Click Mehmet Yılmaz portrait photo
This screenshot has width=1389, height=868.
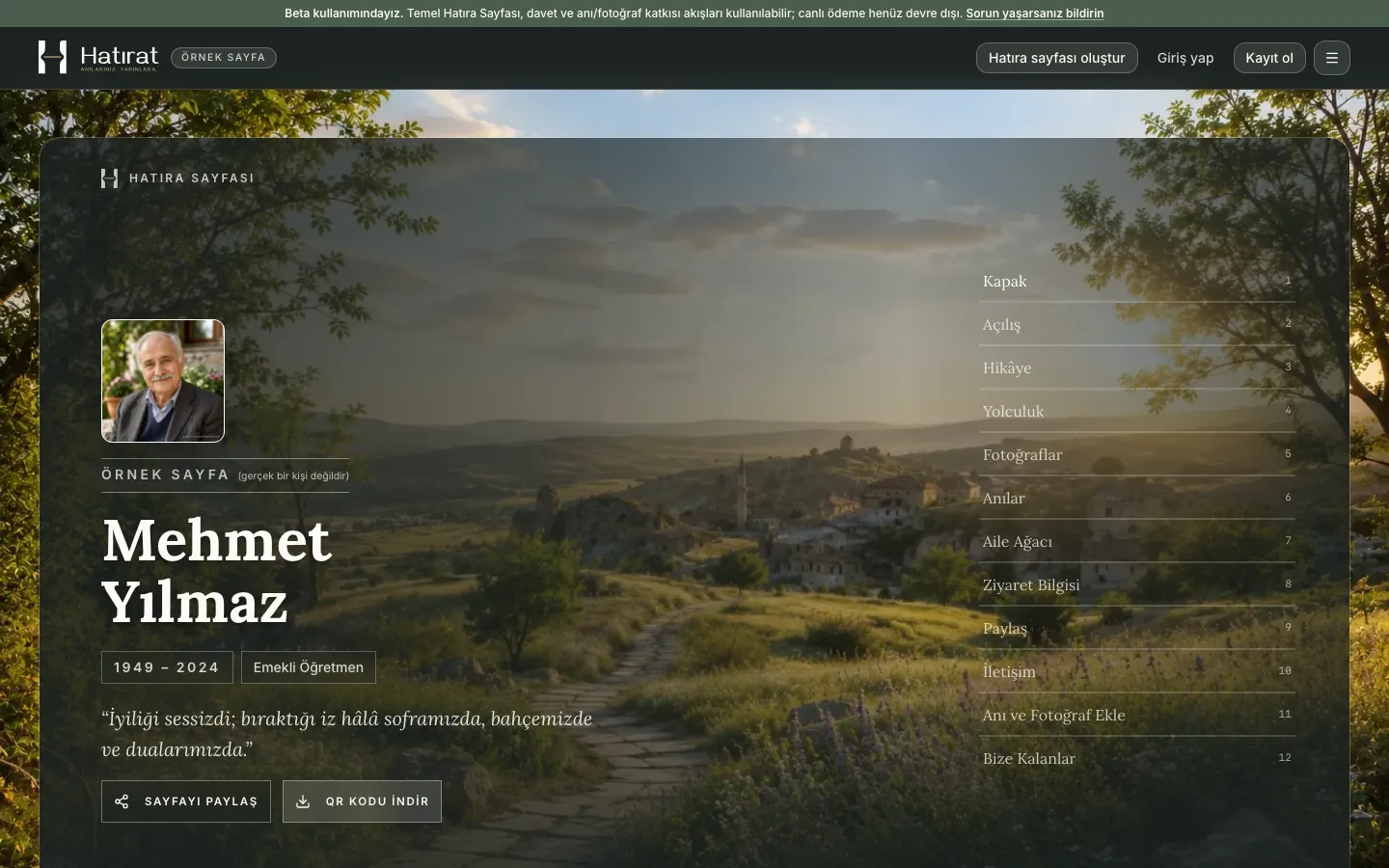(163, 381)
